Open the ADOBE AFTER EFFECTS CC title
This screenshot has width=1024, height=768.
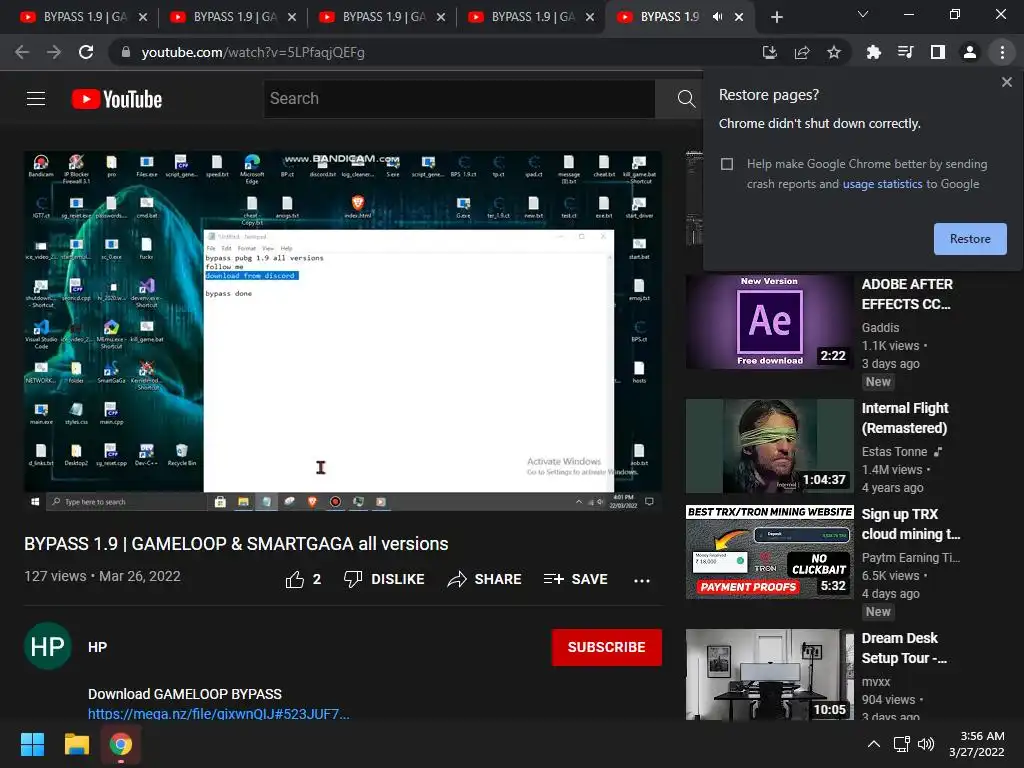(906, 295)
